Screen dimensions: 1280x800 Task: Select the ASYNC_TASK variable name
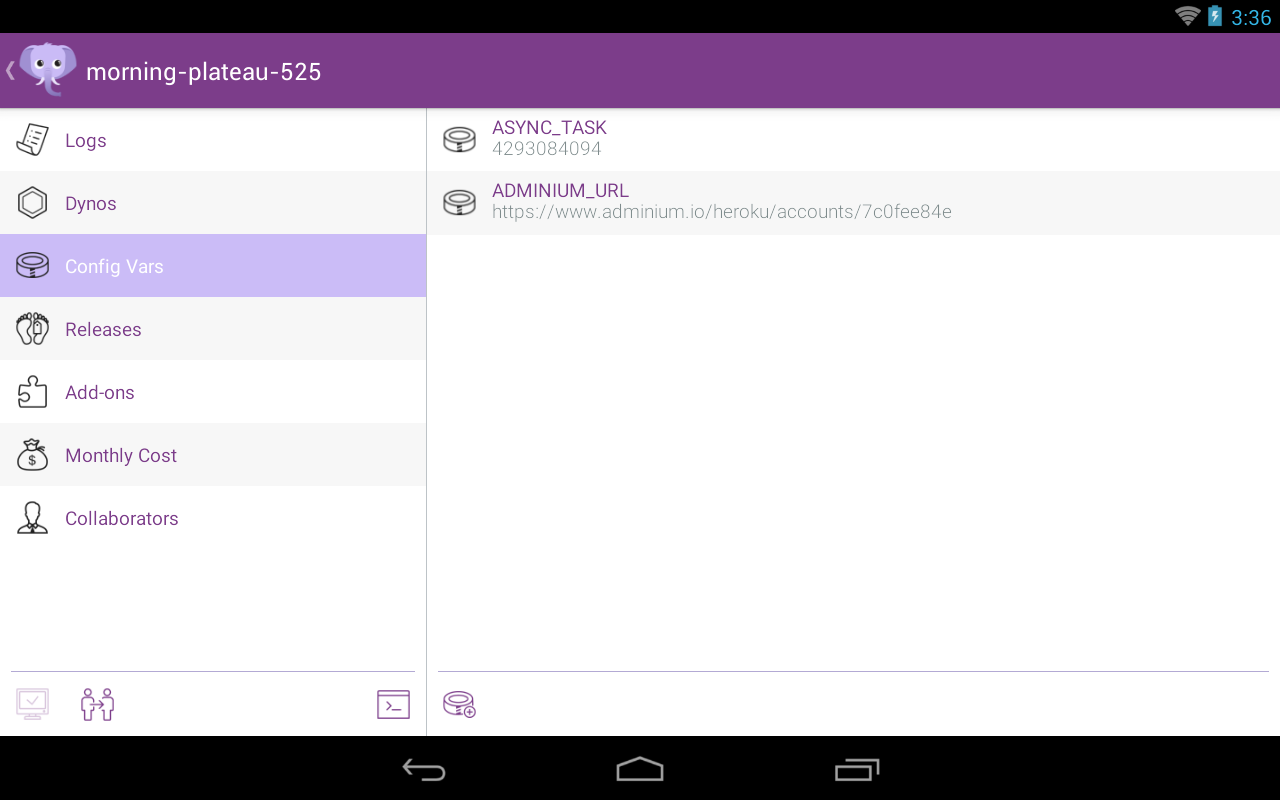[549, 128]
